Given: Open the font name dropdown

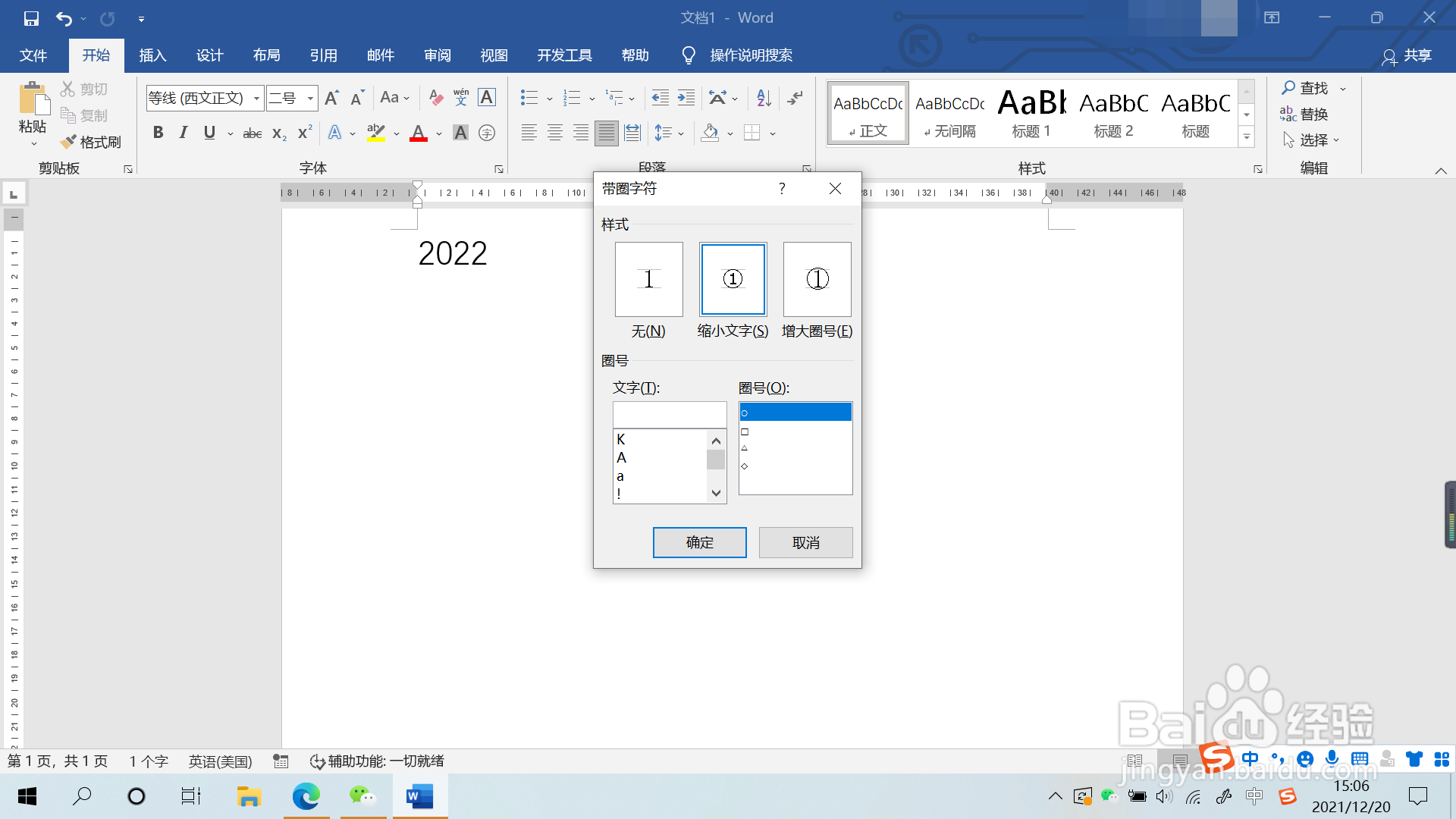Looking at the screenshot, I should [257, 98].
